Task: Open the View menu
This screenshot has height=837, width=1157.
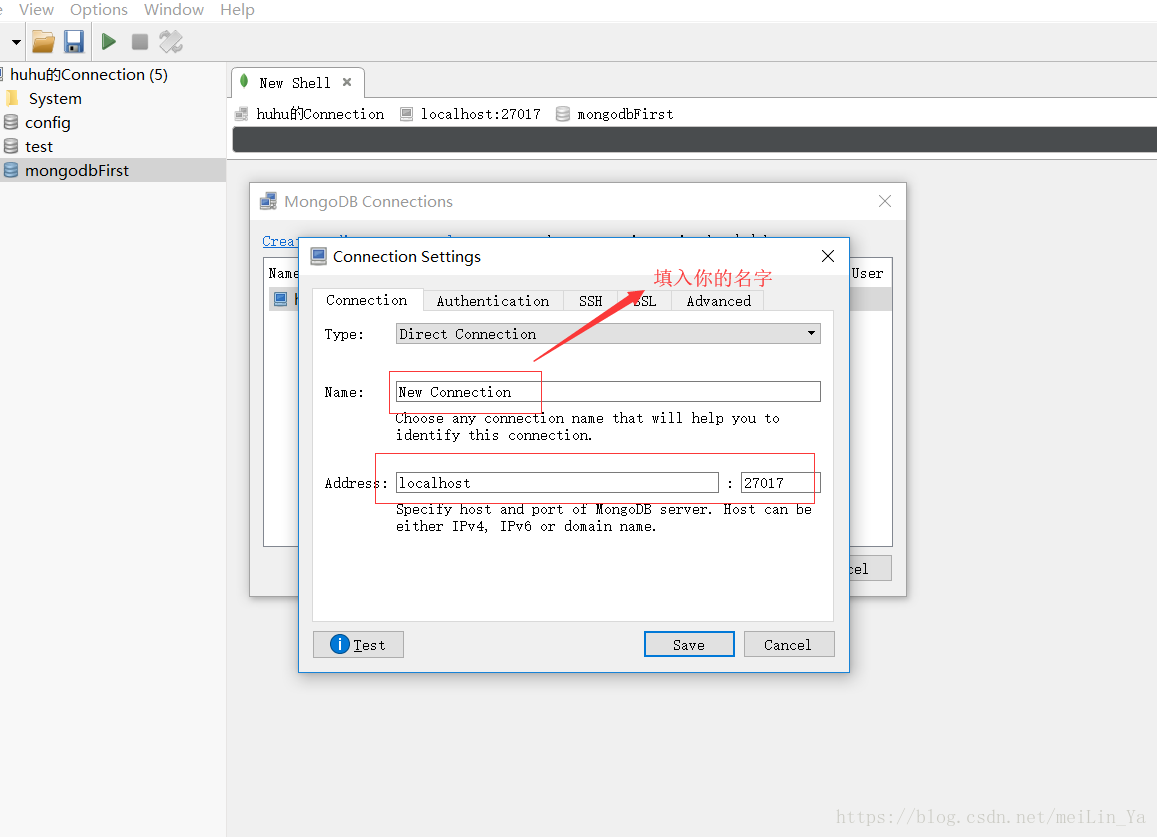Action: [36, 10]
